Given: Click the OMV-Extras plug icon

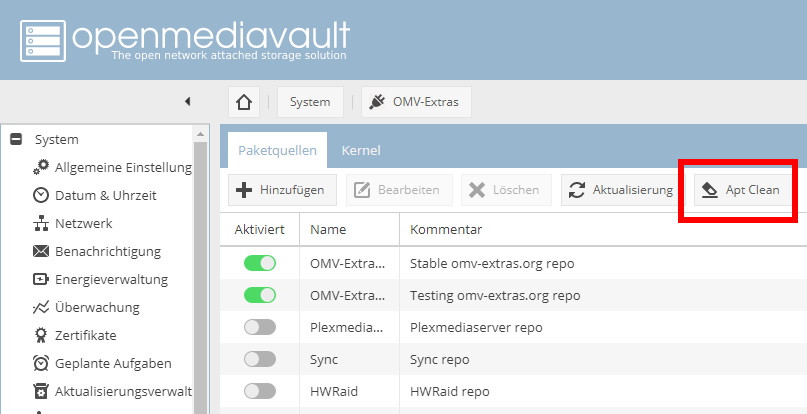Looking at the screenshot, I should pyautogui.click(x=377, y=102).
